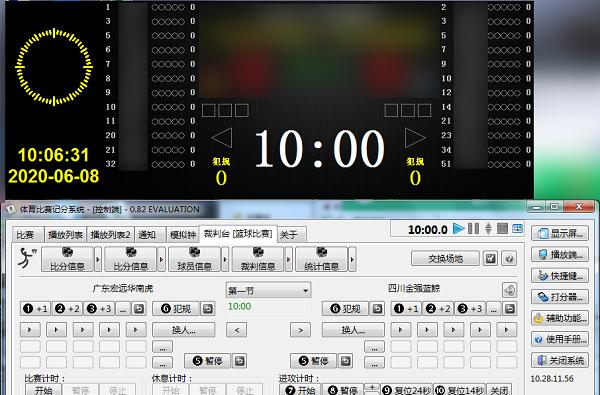
Task: Click the round help icon near 交换场地
Action: 509,259
